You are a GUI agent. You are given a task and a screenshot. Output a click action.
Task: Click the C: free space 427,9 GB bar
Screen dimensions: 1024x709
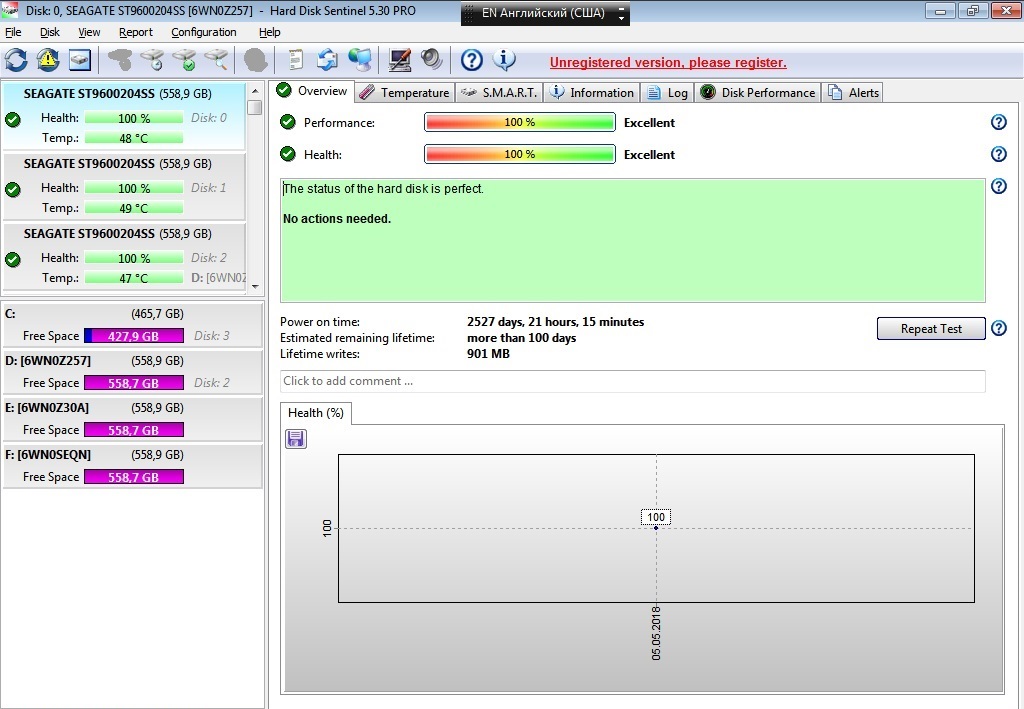[x=134, y=336]
